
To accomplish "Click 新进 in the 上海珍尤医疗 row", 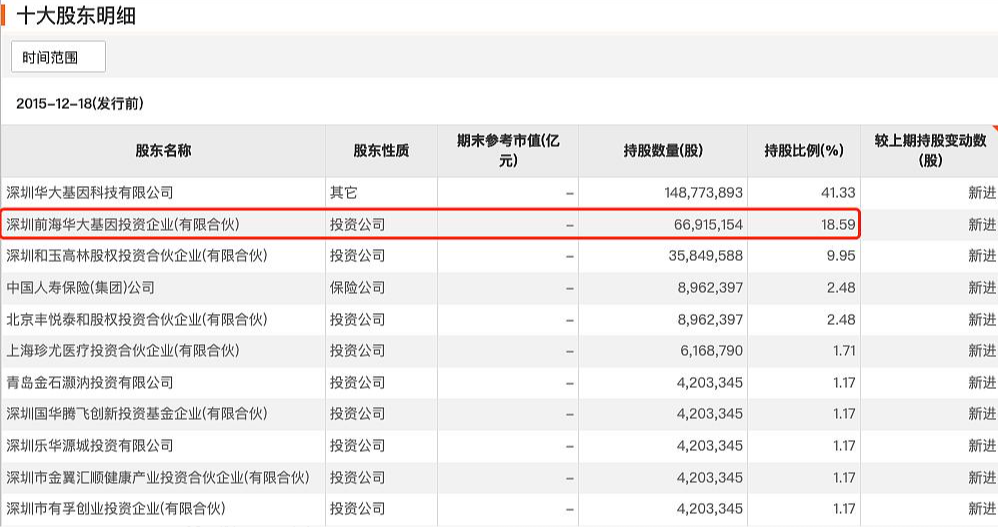I will pos(982,350).
